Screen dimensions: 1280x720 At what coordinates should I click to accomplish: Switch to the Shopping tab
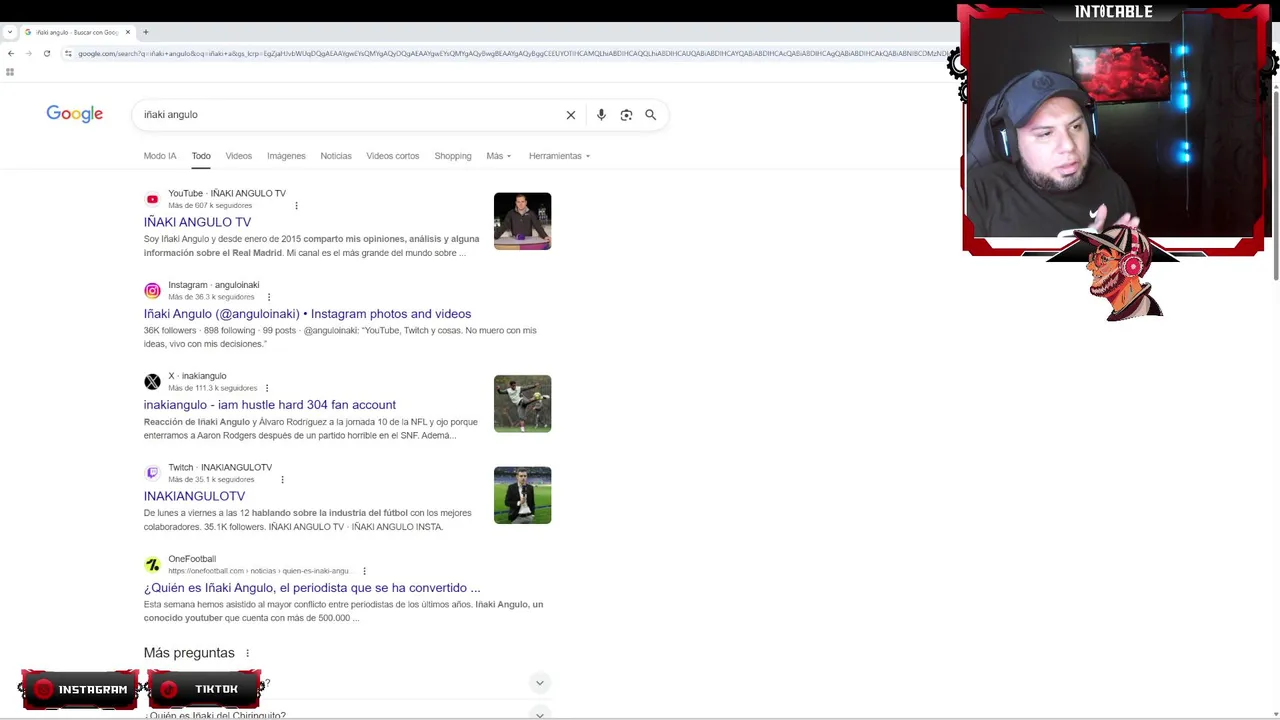coord(453,156)
